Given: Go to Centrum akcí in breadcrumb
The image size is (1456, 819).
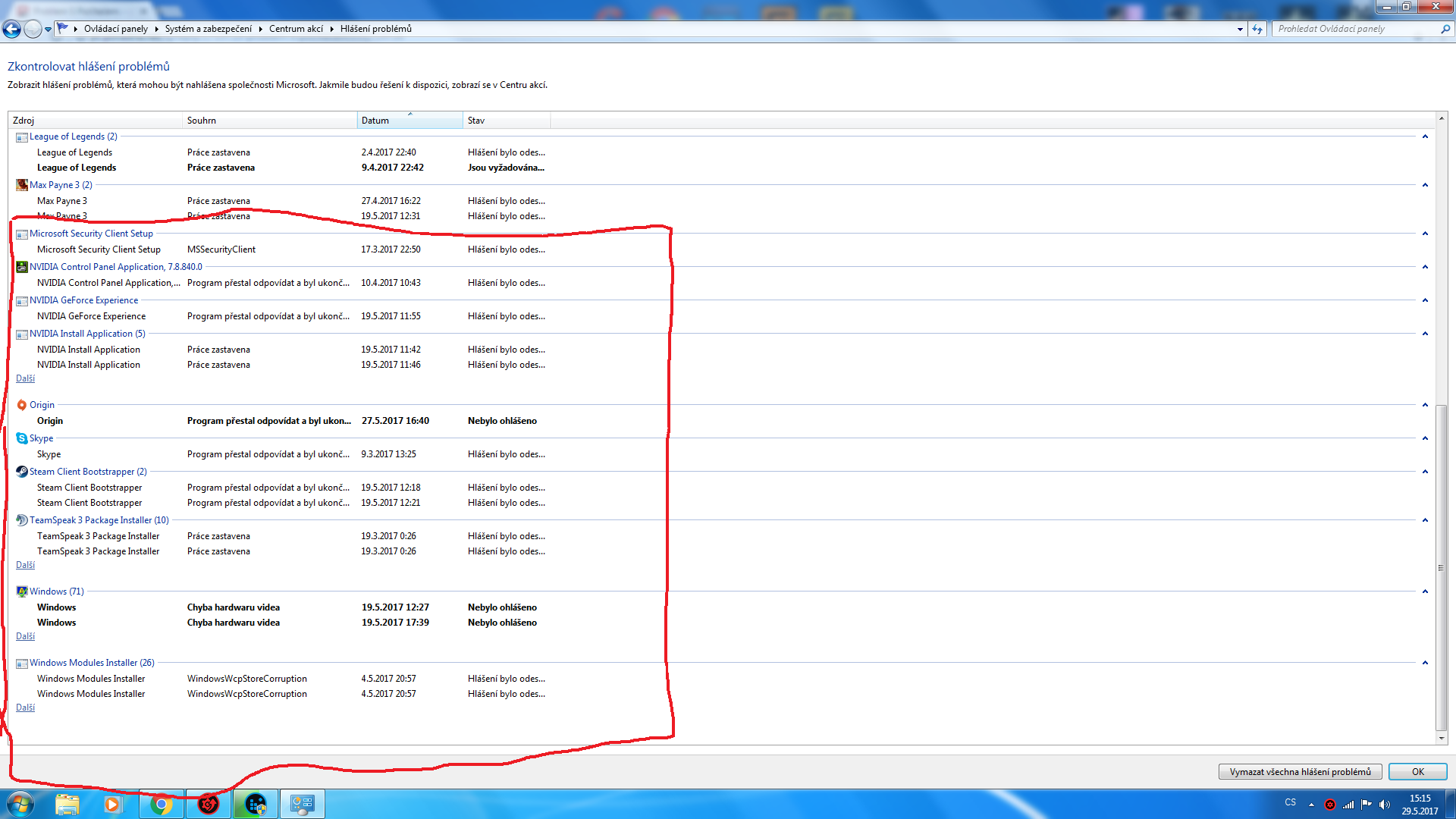Looking at the screenshot, I should click(296, 29).
